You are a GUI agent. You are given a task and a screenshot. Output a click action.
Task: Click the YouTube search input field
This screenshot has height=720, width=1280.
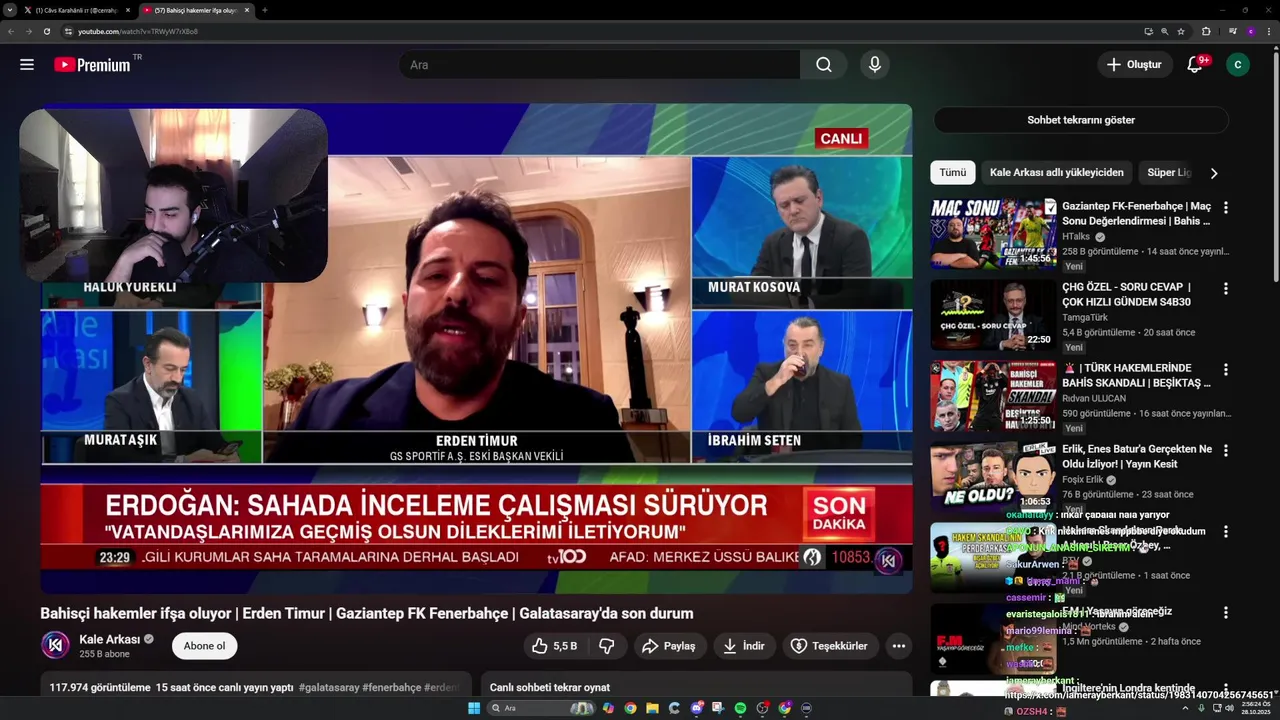(x=600, y=65)
